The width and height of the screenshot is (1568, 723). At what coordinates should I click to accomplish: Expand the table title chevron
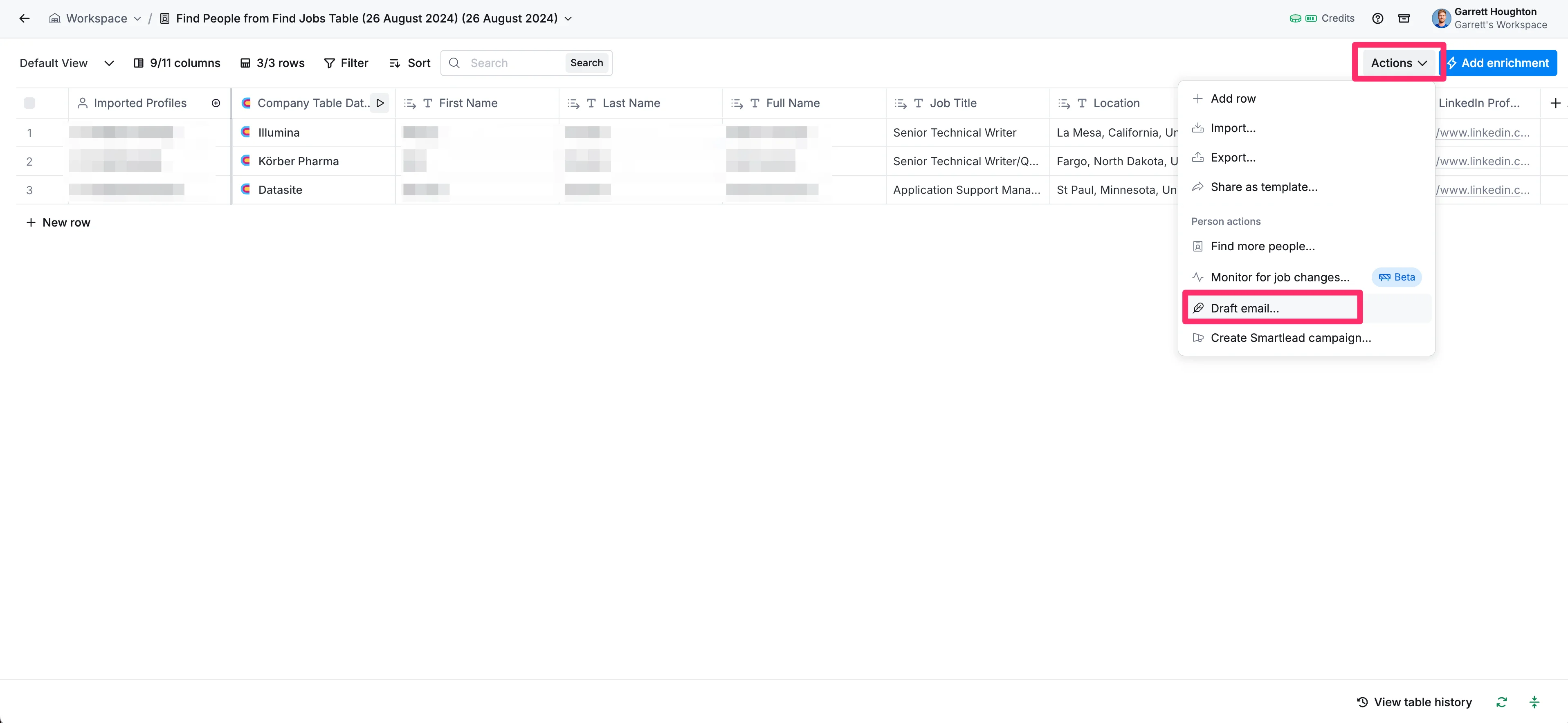(568, 18)
